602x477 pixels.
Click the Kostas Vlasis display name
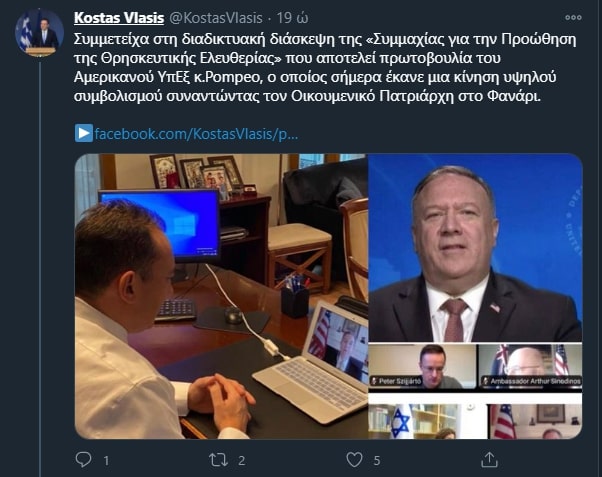(119, 18)
